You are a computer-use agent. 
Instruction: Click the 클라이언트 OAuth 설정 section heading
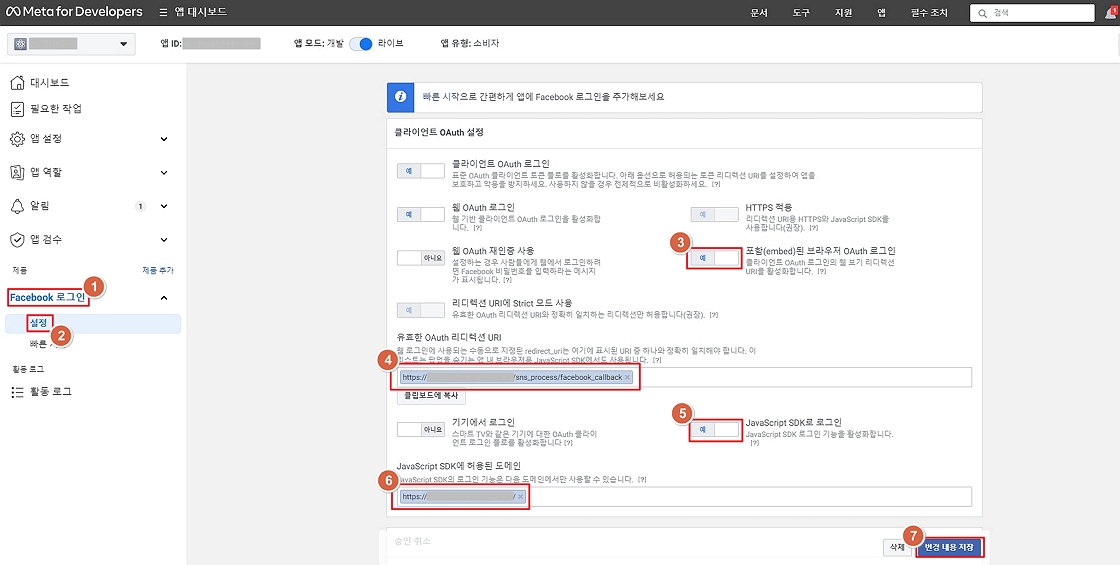click(x=439, y=132)
